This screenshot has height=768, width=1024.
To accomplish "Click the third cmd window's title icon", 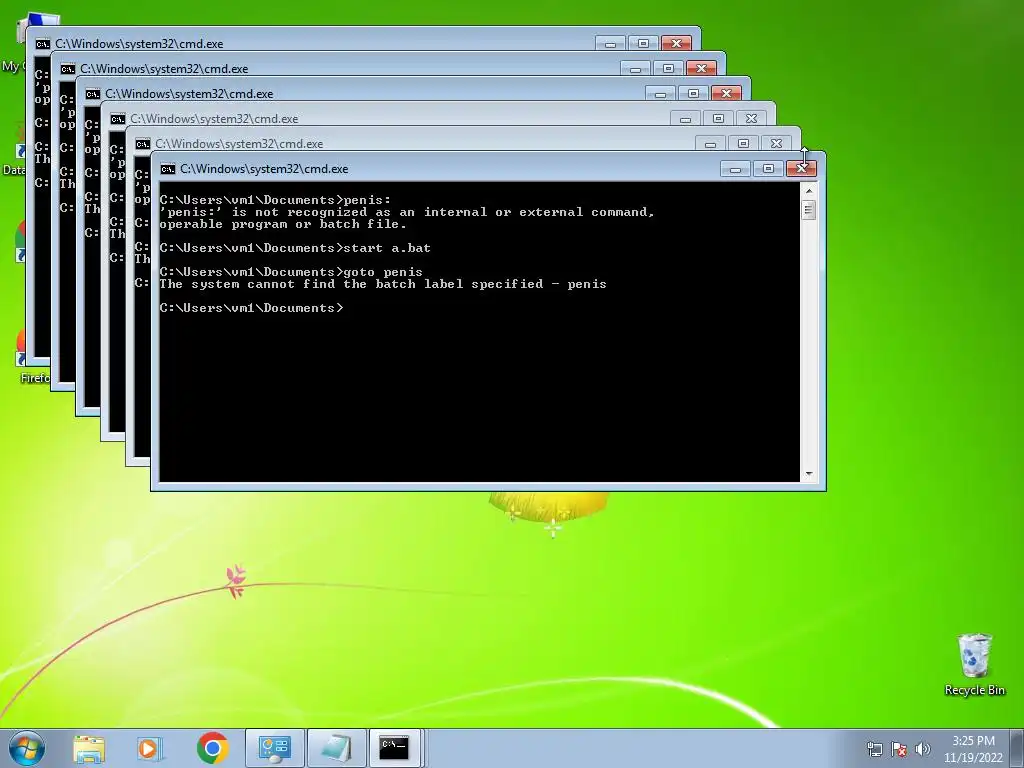I will coord(93,94).
